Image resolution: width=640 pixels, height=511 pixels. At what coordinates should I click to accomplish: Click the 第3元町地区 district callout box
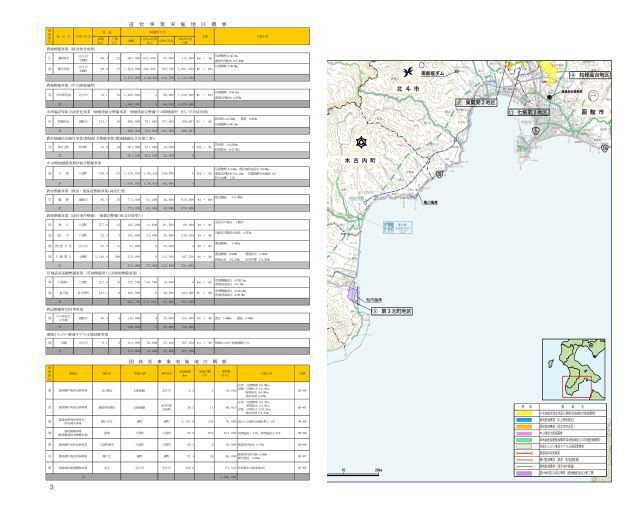tap(392, 311)
